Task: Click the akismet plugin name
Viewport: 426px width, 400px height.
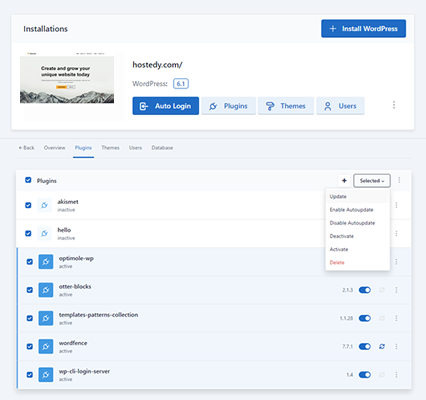Action: pos(68,202)
